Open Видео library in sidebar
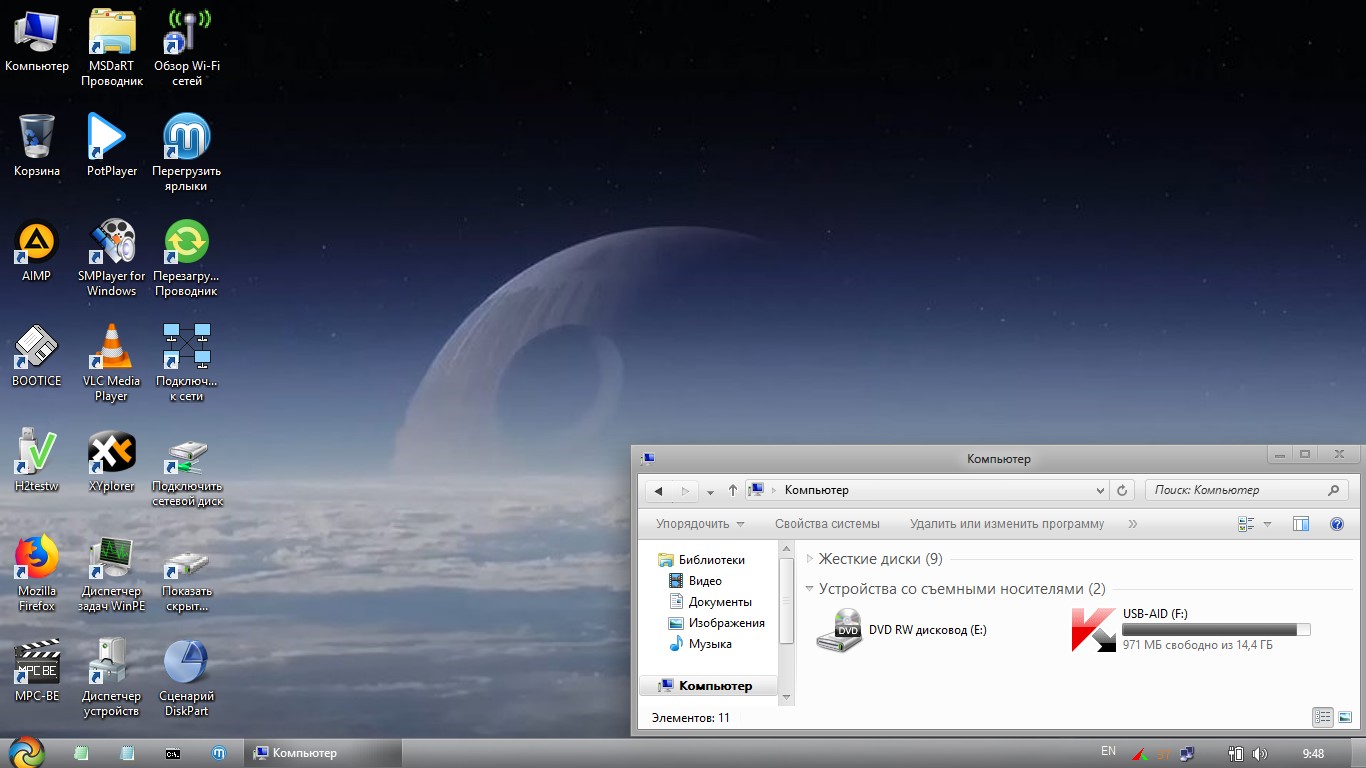Image resolution: width=1366 pixels, height=768 pixels. click(x=696, y=581)
